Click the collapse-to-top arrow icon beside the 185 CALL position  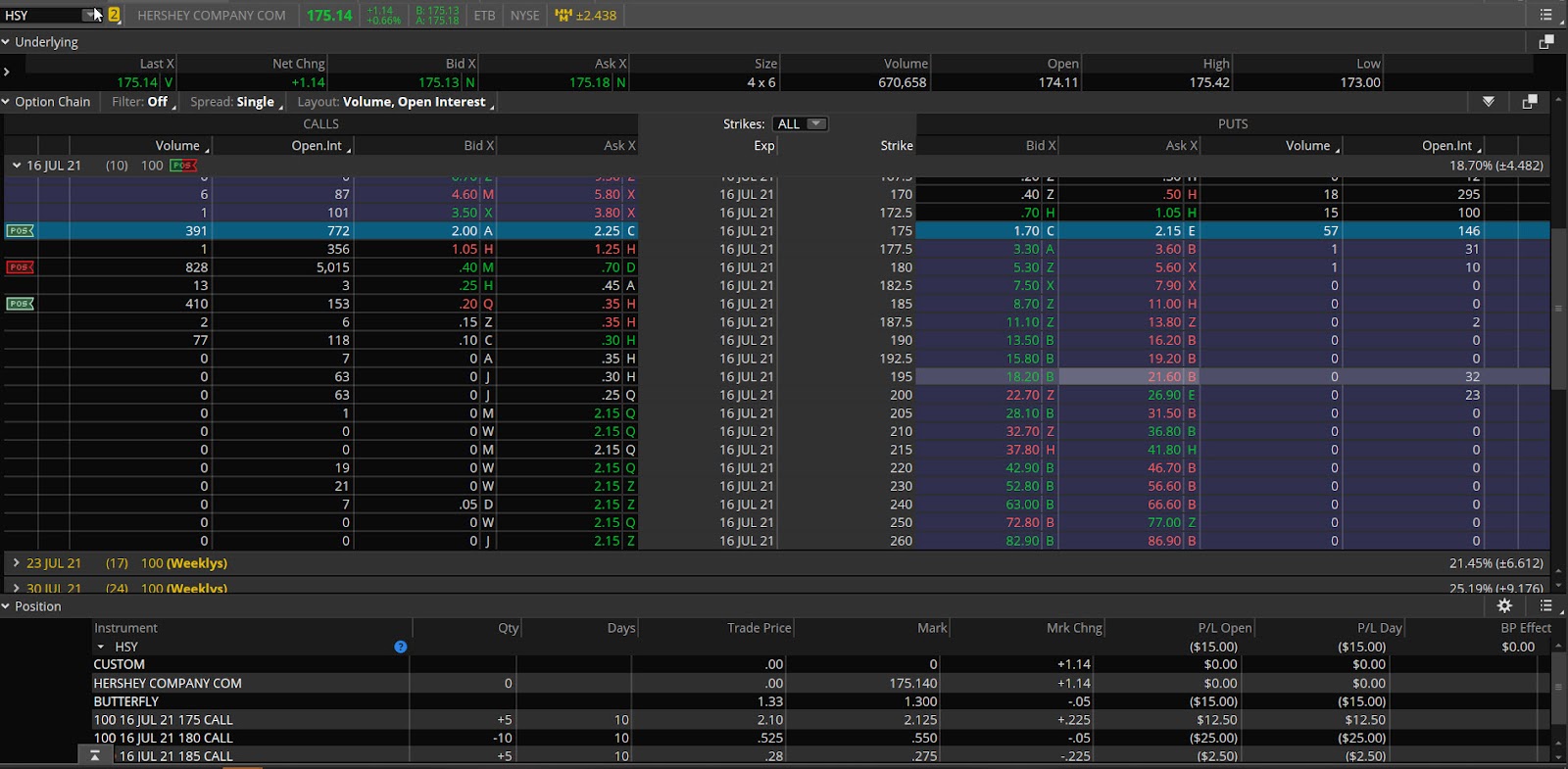(94, 755)
